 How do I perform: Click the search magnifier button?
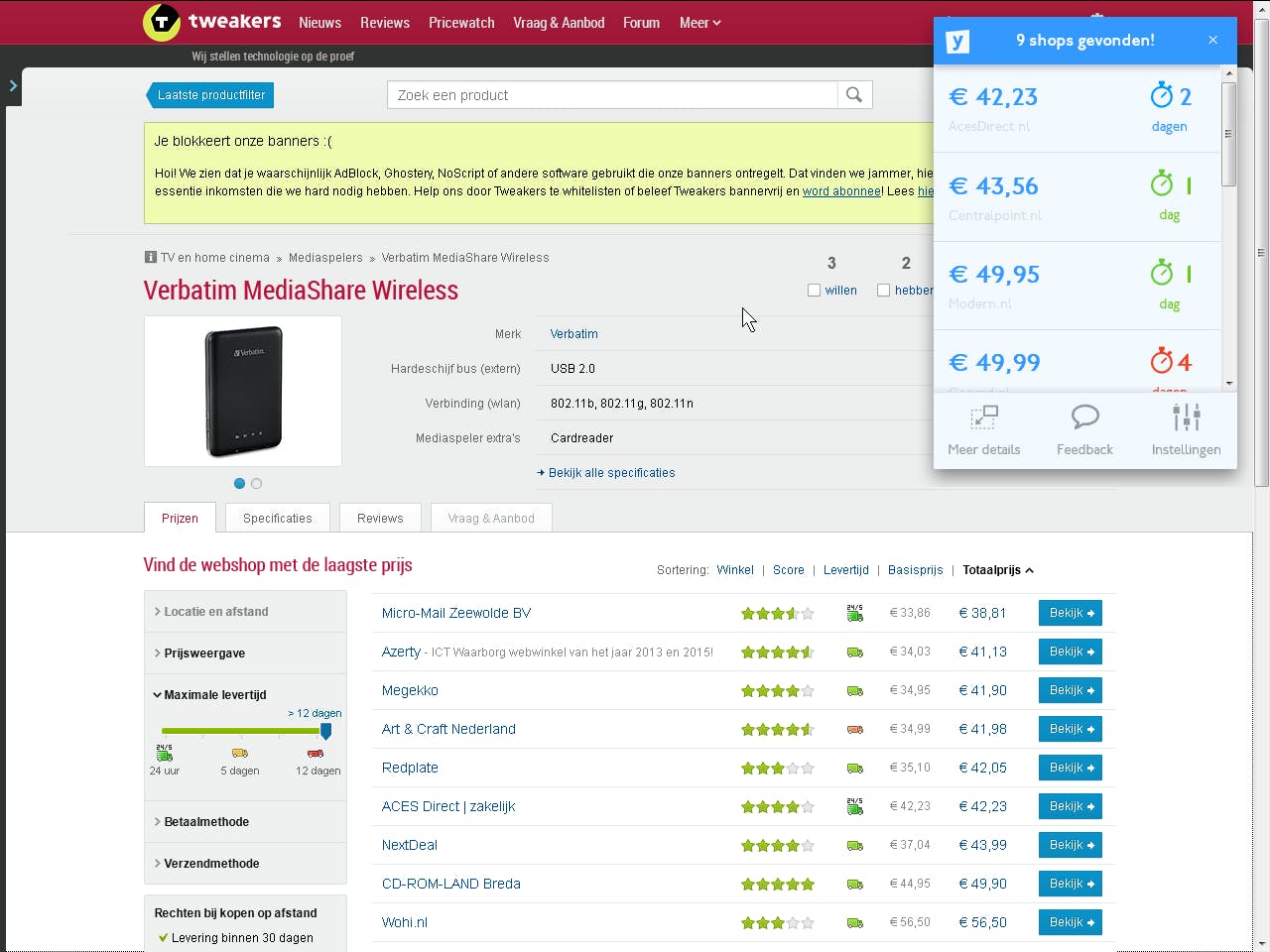pyautogui.click(x=854, y=95)
